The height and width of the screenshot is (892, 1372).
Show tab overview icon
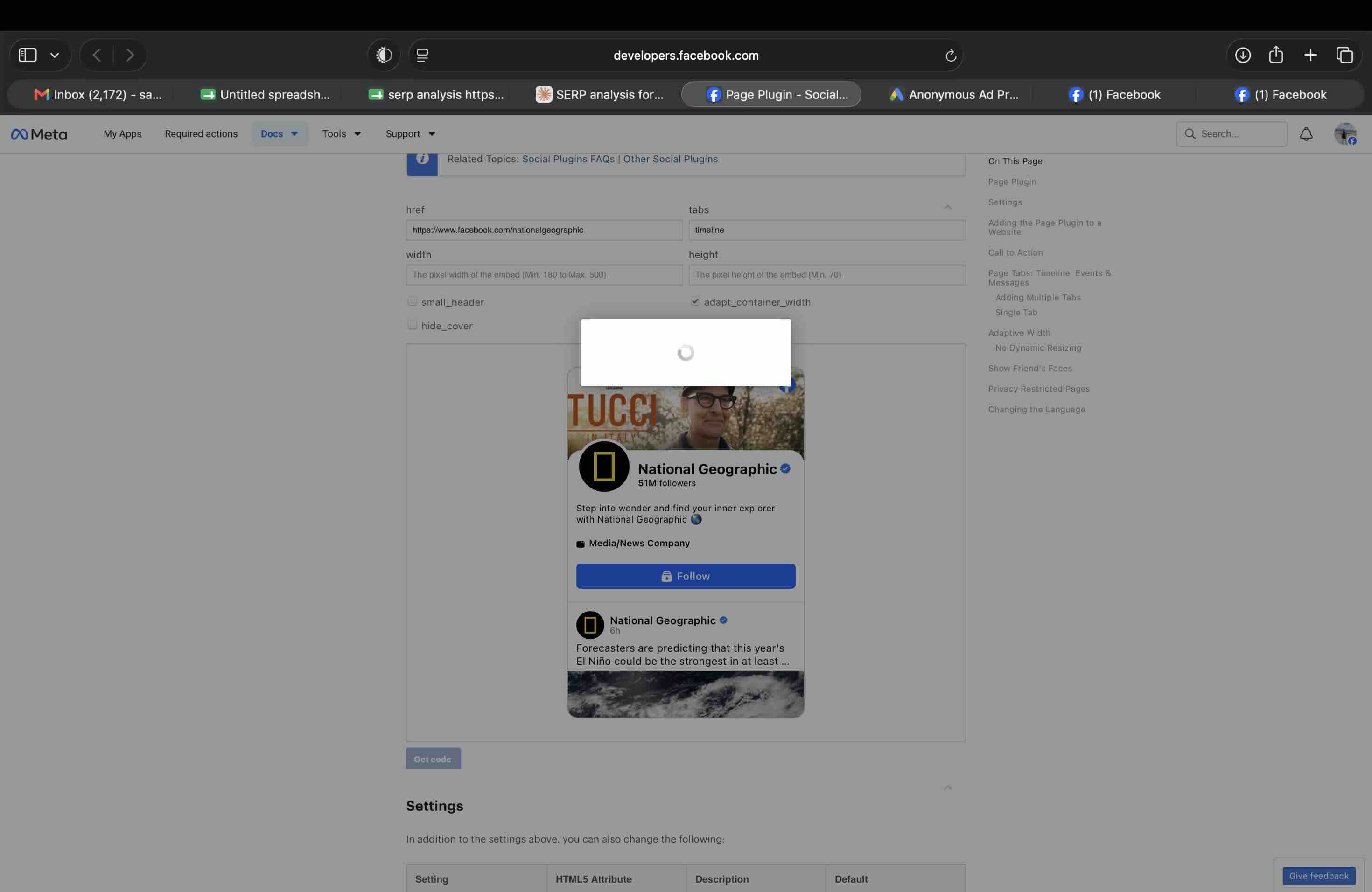(1344, 55)
